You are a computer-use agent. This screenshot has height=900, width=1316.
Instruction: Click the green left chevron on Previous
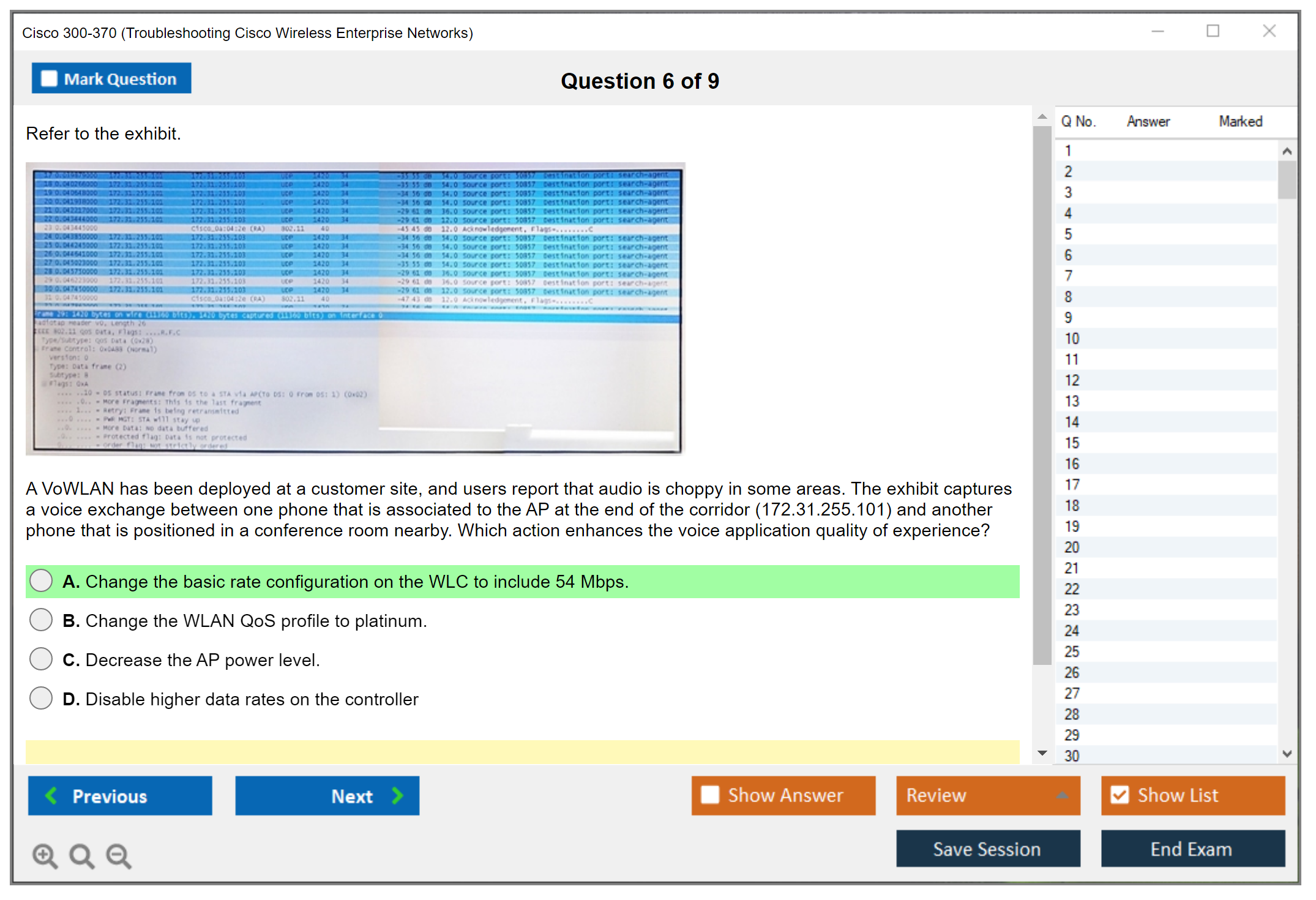[x=52, y=795]
